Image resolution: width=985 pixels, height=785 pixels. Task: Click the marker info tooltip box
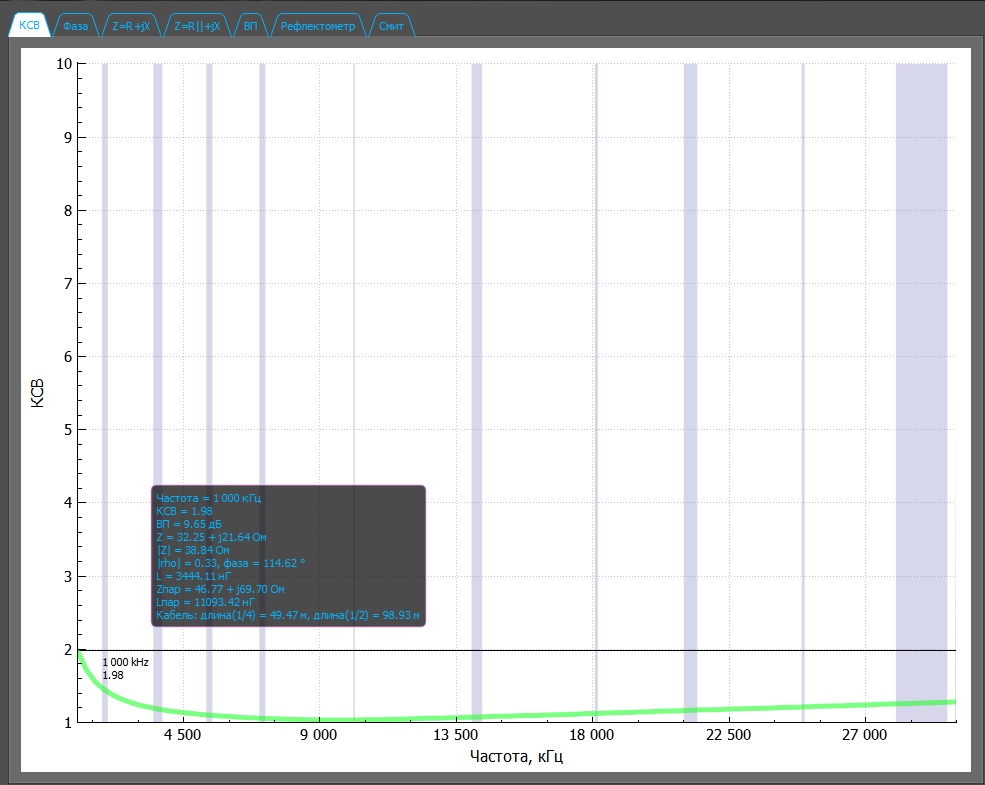point(288,555)
